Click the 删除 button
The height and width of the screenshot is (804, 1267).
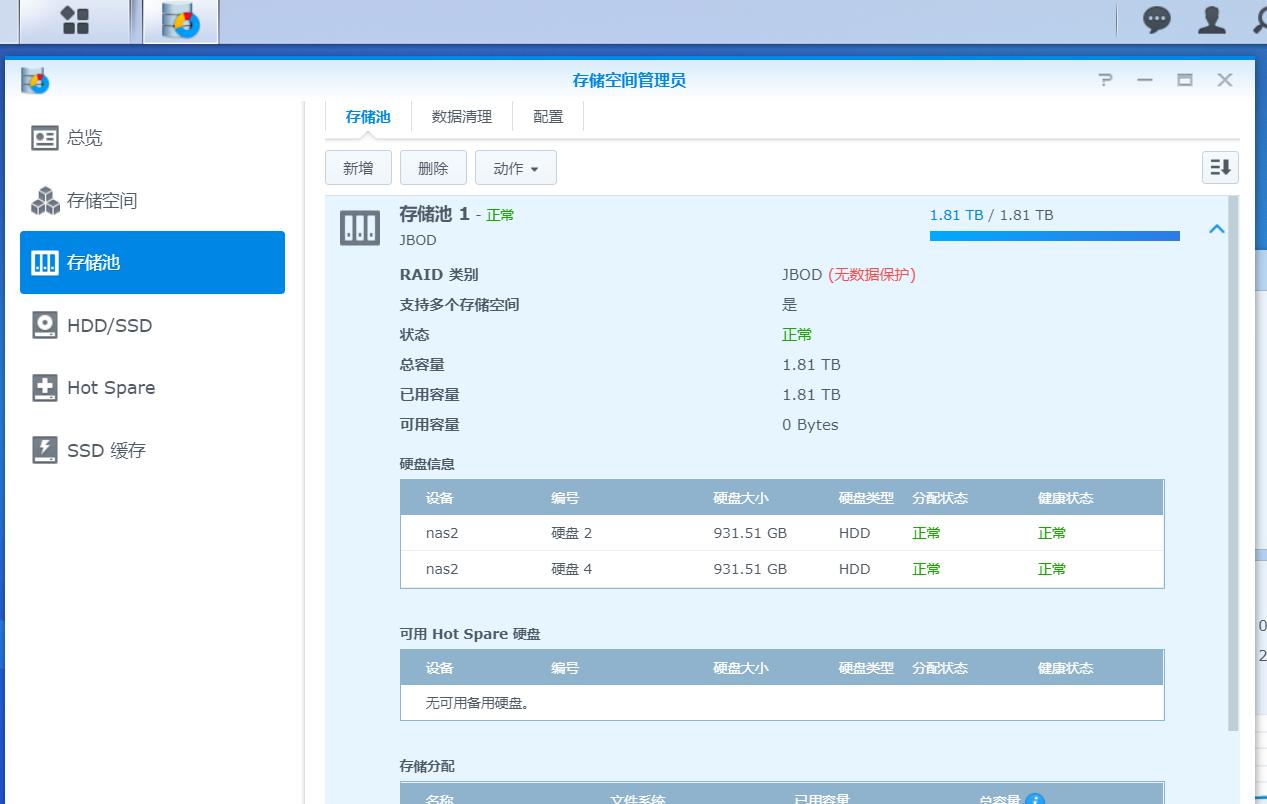coord(433,167)
